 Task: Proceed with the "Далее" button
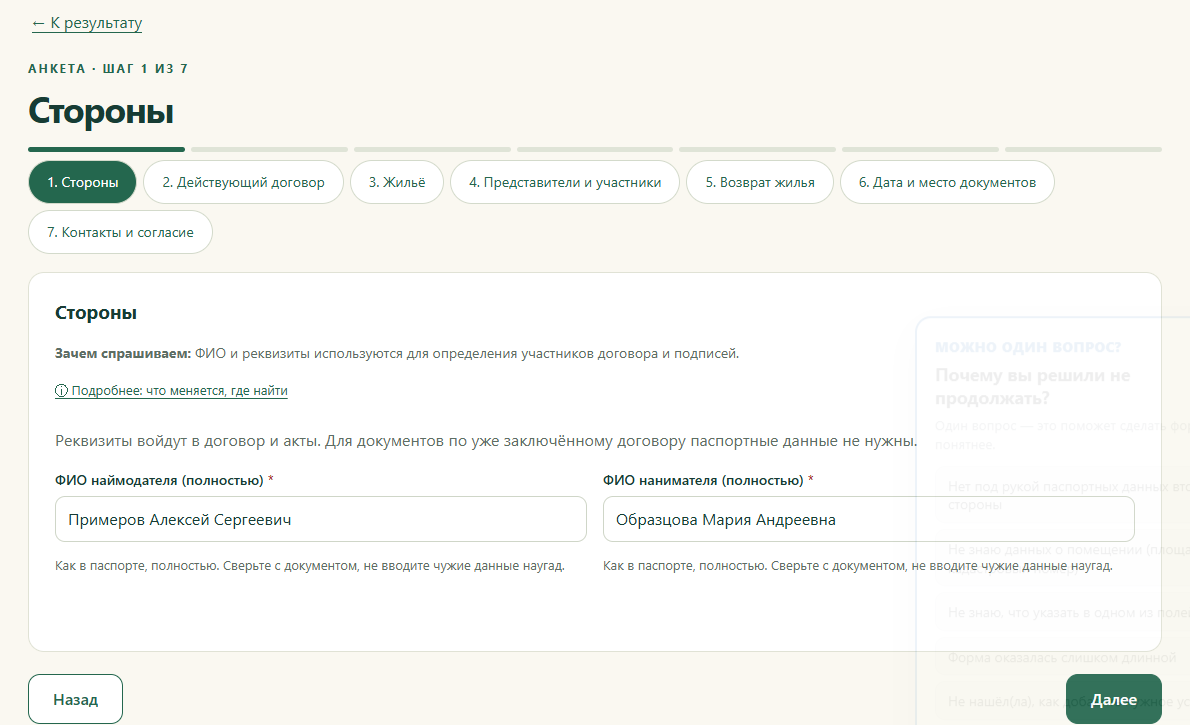click(x=1113, y=699)
